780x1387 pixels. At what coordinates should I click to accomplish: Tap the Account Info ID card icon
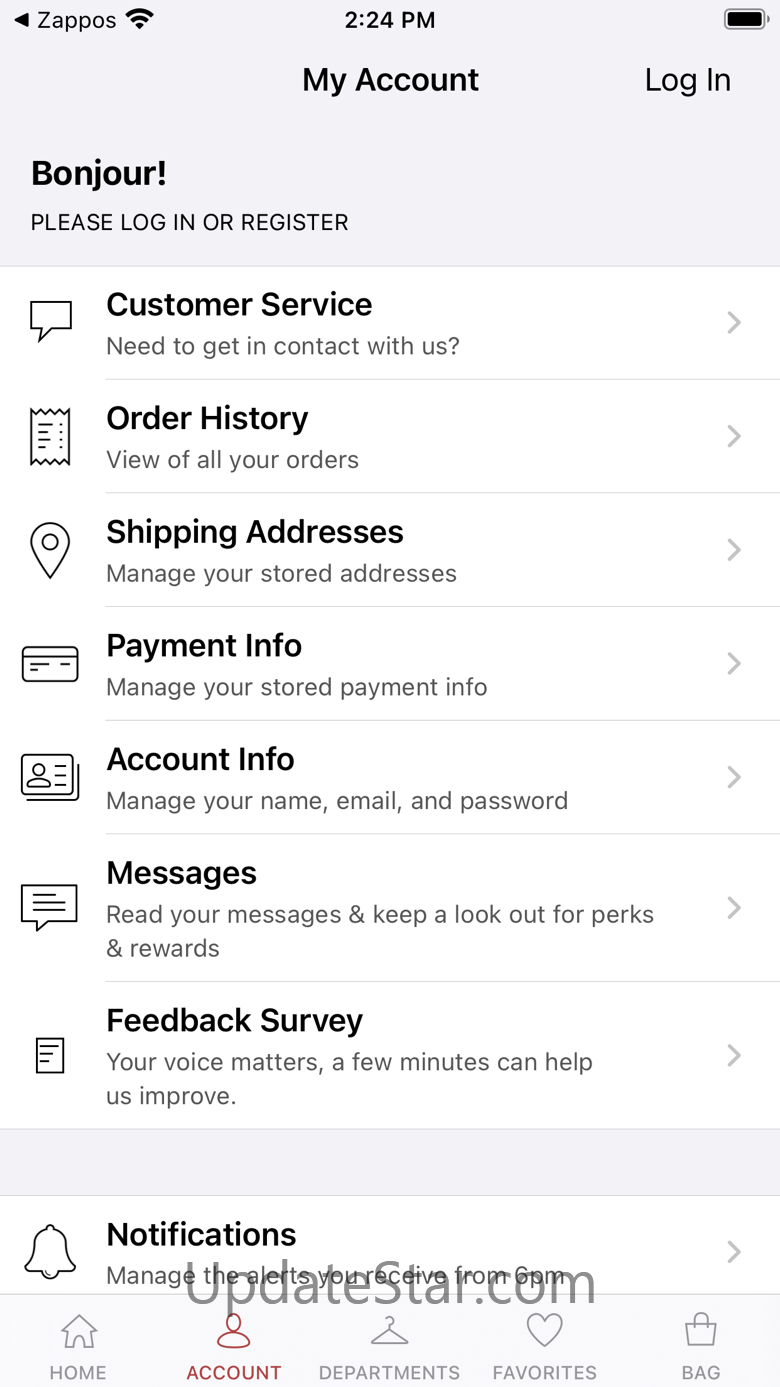[50, 777]
